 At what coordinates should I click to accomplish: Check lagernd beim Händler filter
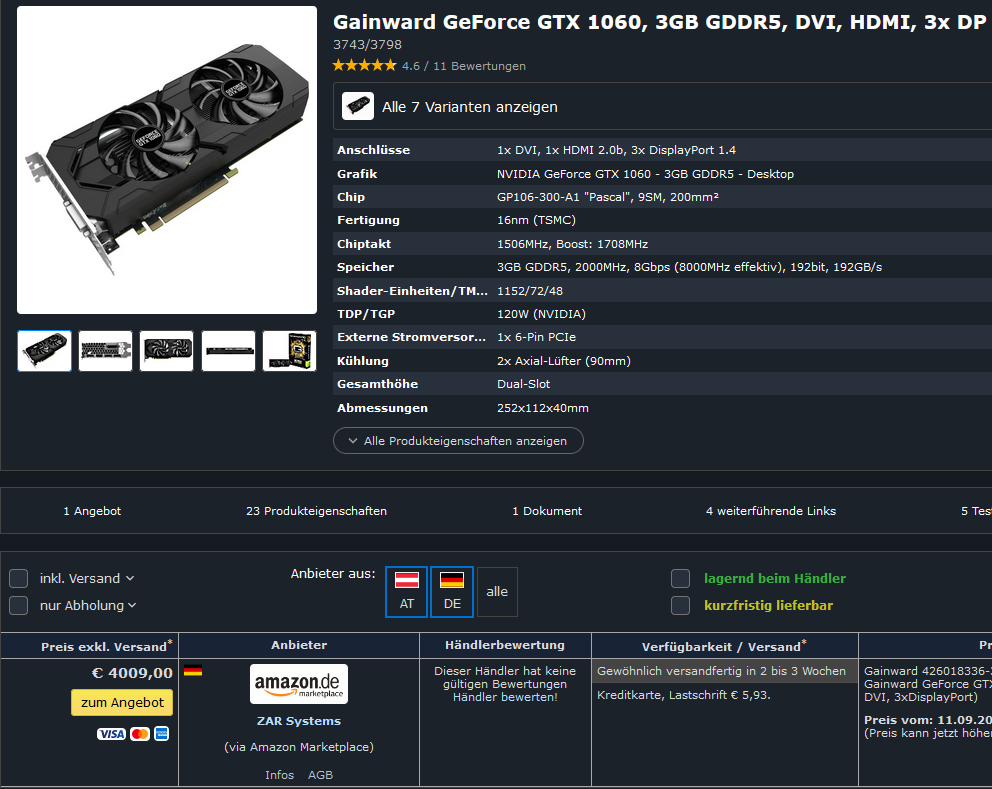(x=680, y=578)
